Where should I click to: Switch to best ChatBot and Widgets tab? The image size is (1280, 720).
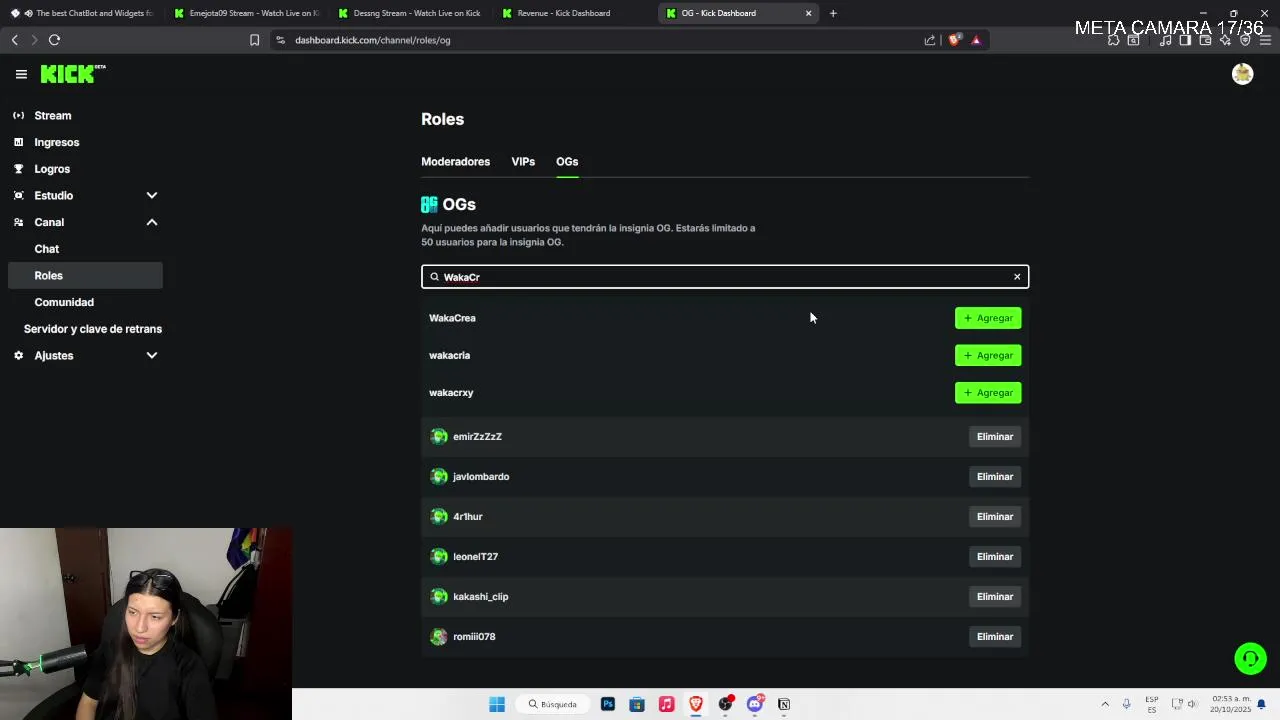click(x=82, y=13)
